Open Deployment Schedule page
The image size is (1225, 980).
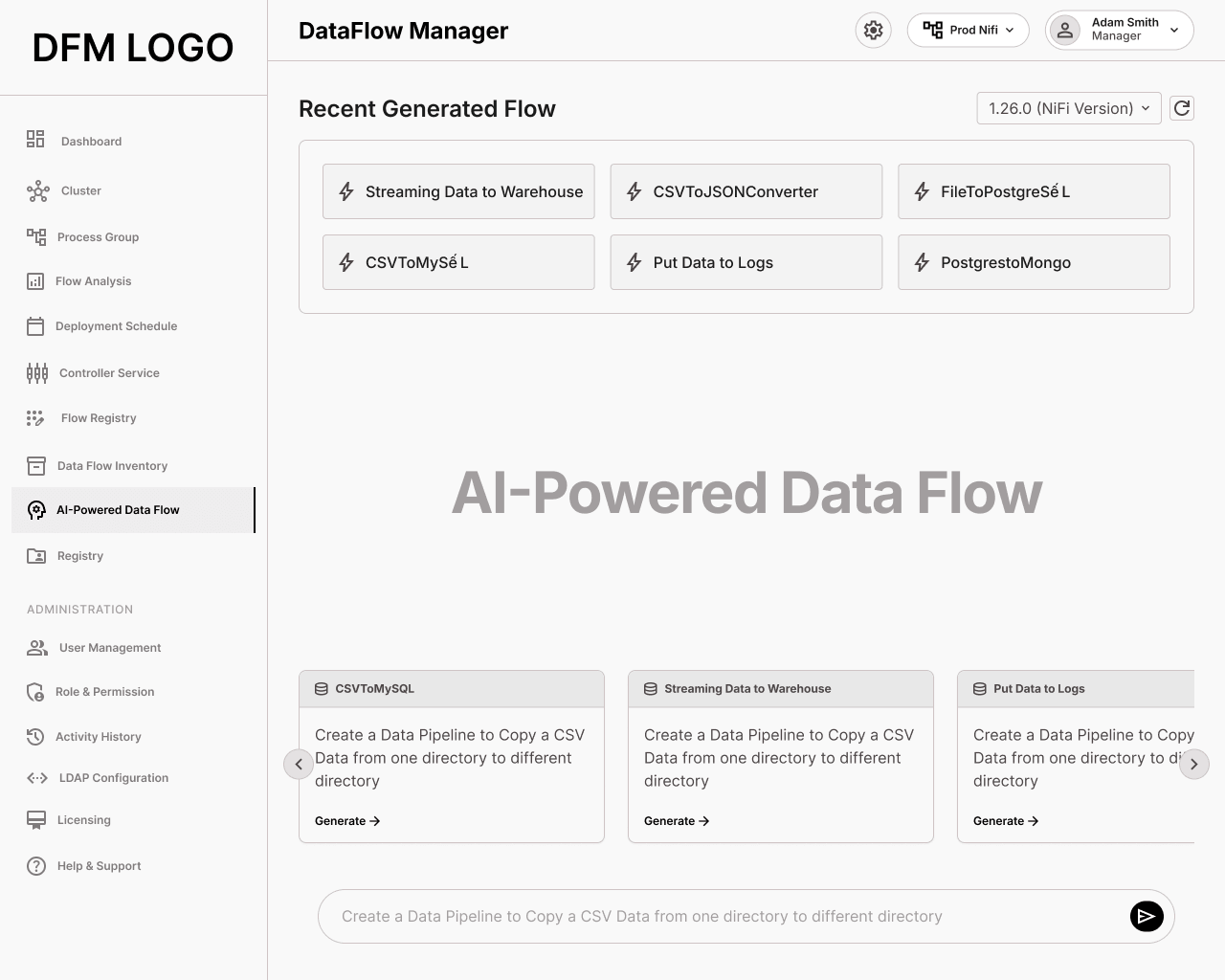click(116, 326)
